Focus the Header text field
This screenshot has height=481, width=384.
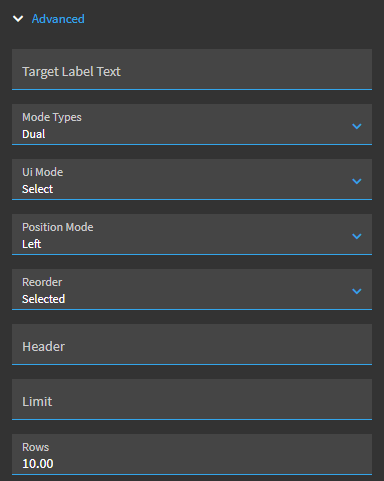[x=192, y=344]
